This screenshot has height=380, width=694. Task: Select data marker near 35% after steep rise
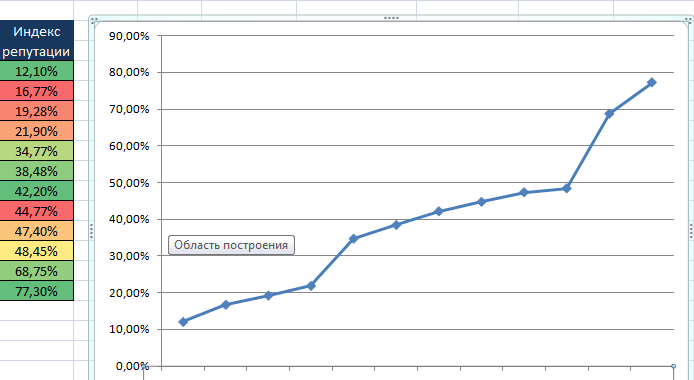(x=354, y=238)
